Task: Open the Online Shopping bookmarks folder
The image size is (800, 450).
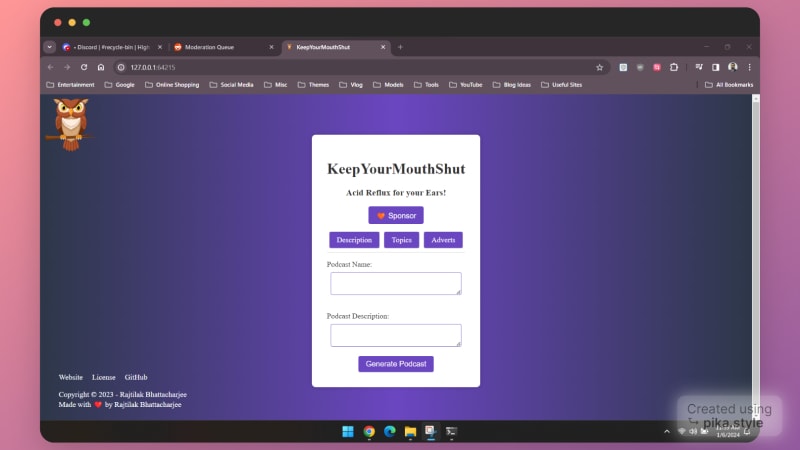Action: [x=170, y=85]
